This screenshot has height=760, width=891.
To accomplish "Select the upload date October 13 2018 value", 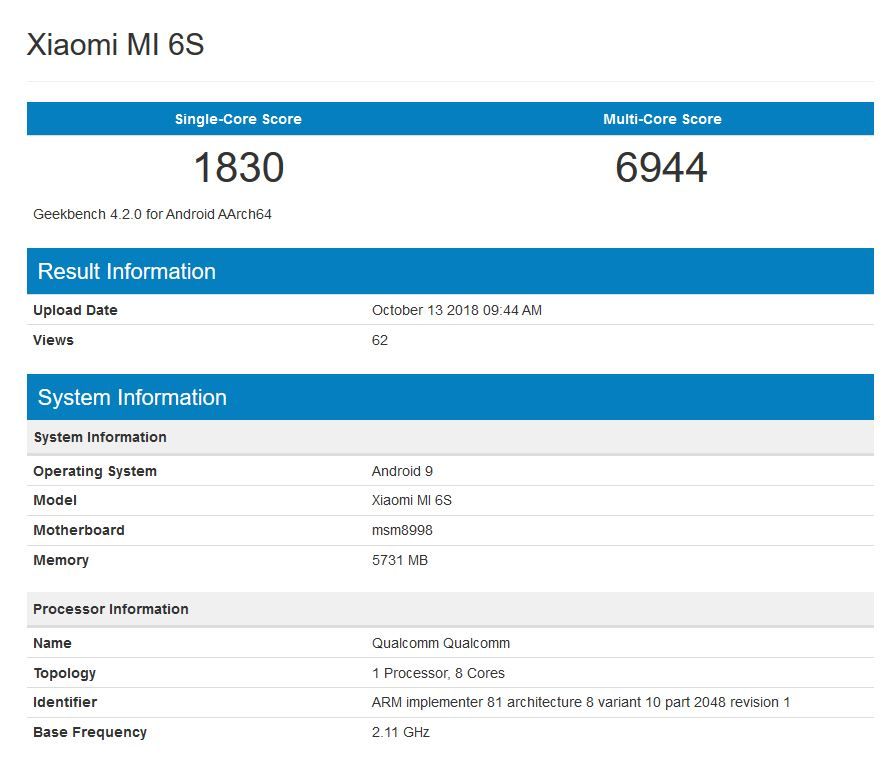I will 457,310.
